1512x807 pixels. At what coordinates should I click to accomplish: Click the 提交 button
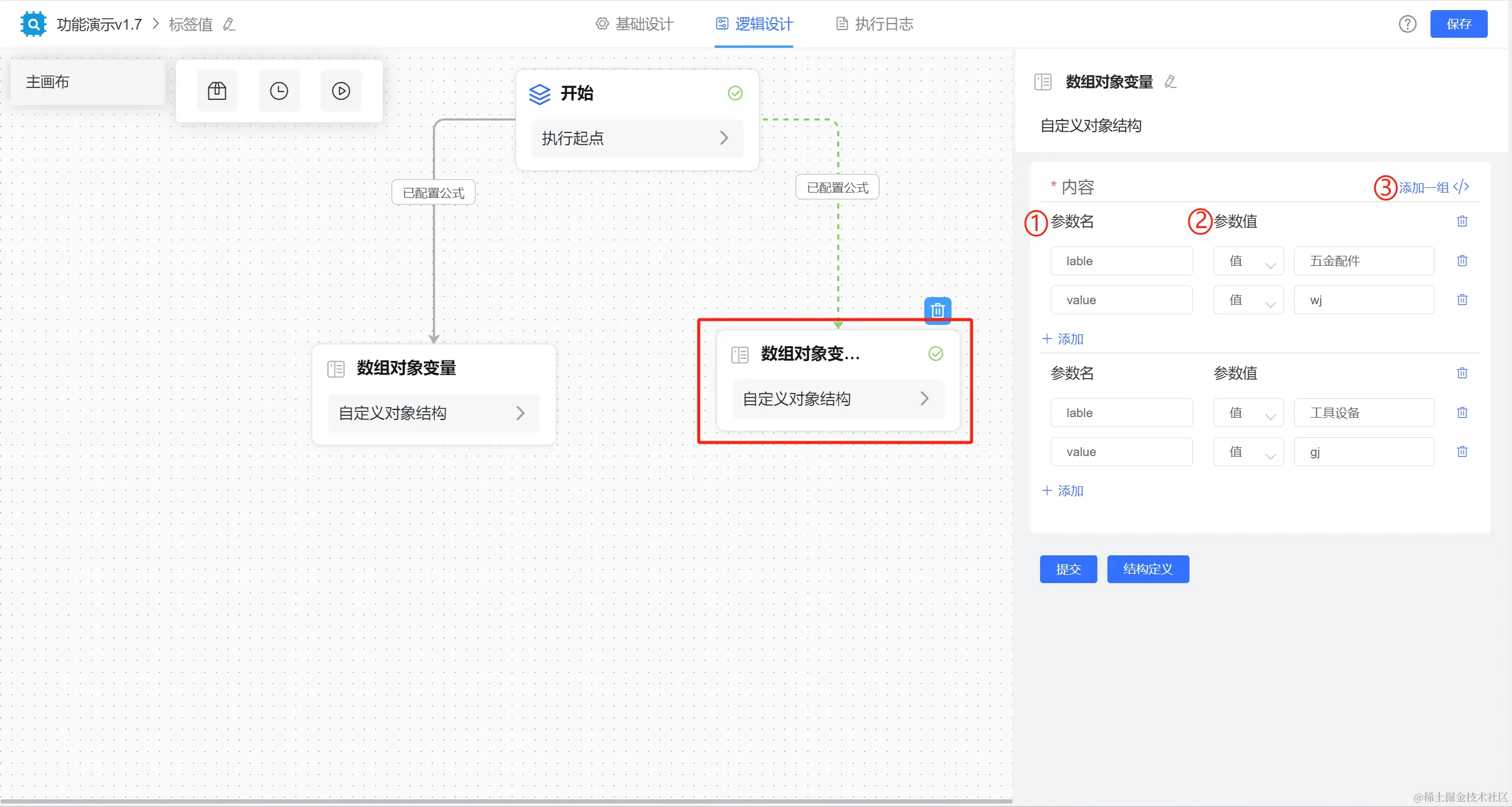1068,569
